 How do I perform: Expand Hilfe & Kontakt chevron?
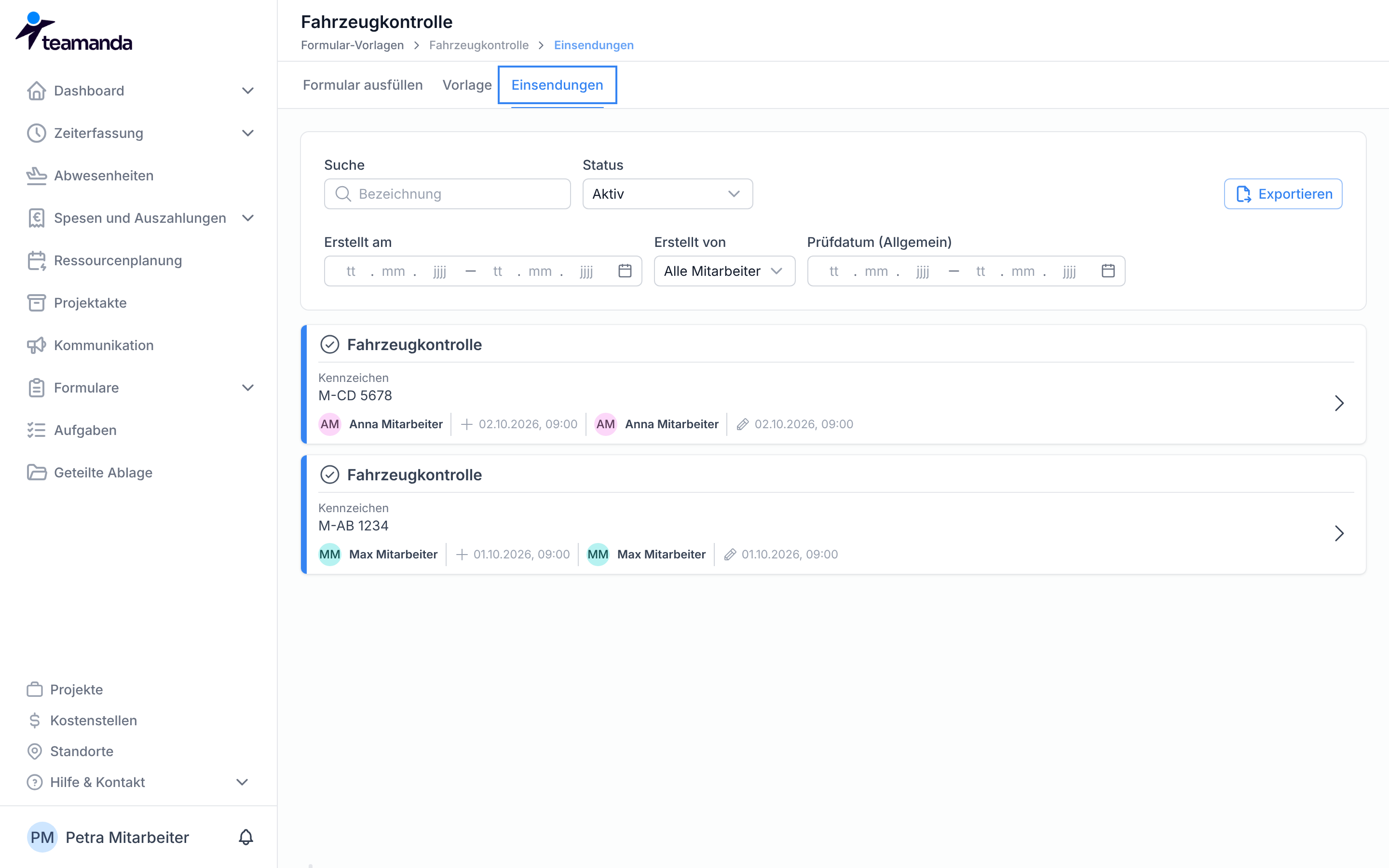point(242,783)
